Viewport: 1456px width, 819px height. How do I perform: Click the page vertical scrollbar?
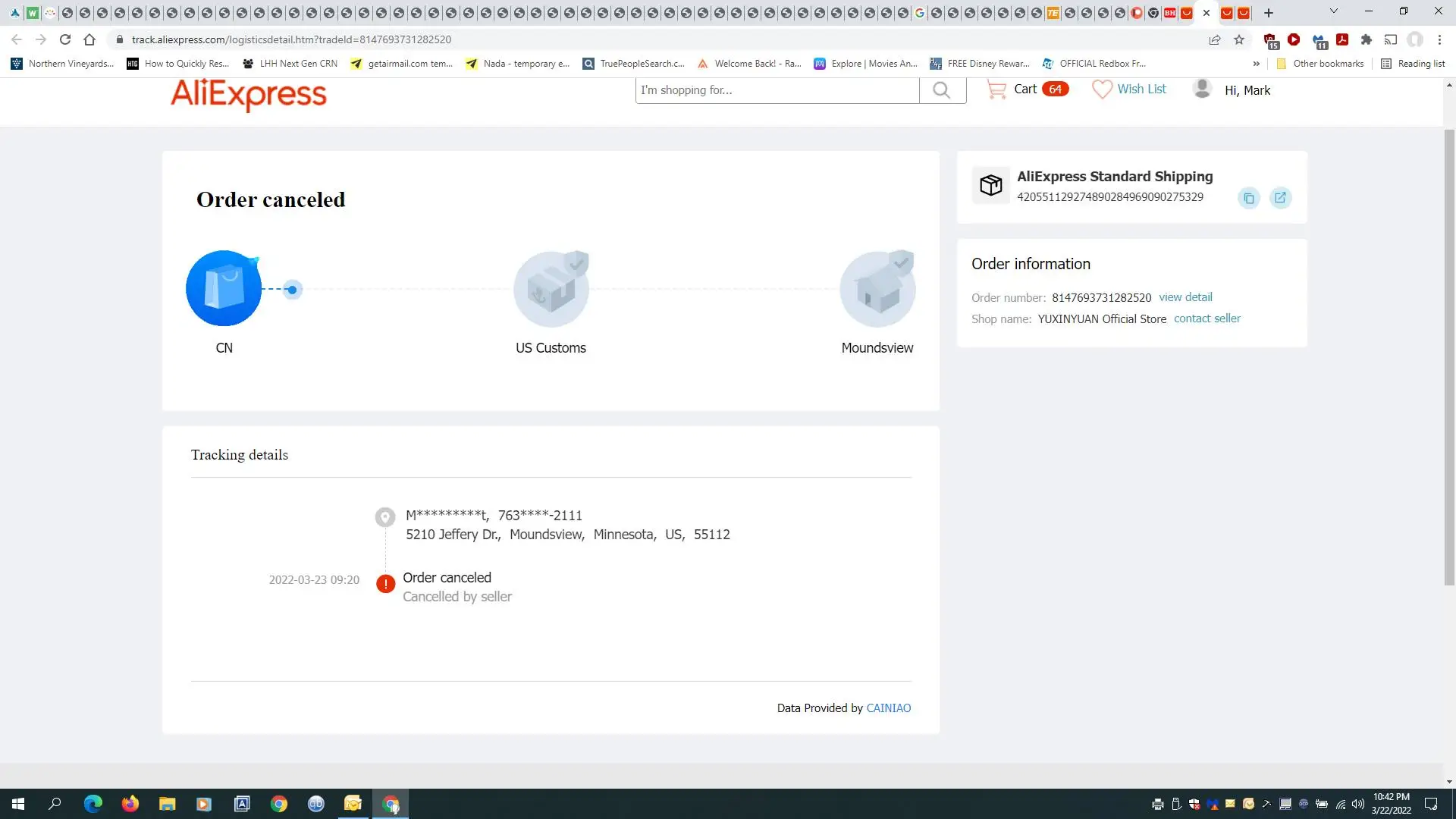(1449, 356)
